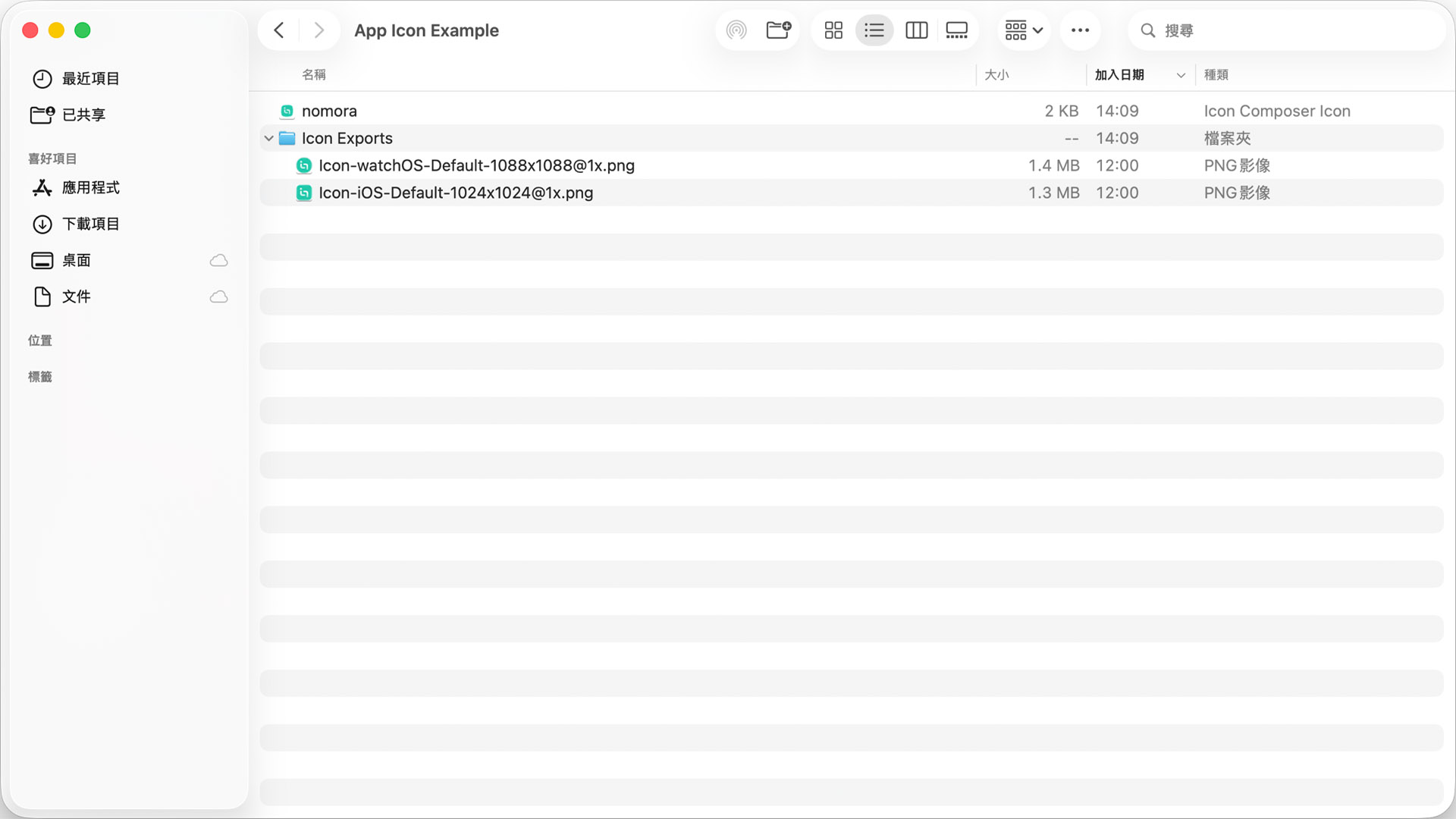Screen dimensions: 1456x819
Task: Switch to gallery view
Action: click(x=956, y=30)
